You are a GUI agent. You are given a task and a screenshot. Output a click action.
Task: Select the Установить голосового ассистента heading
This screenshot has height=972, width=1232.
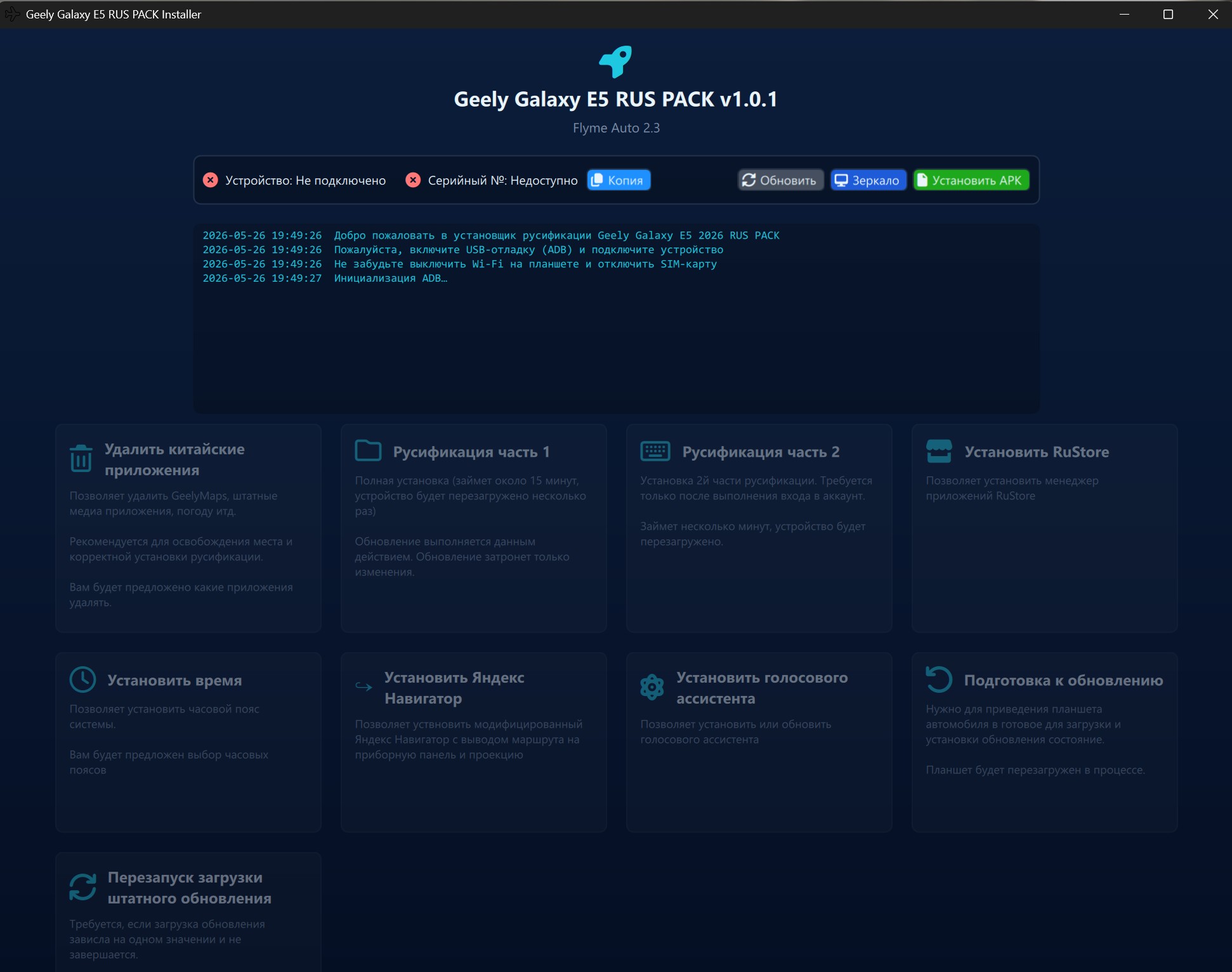click(x=762, y=688)
